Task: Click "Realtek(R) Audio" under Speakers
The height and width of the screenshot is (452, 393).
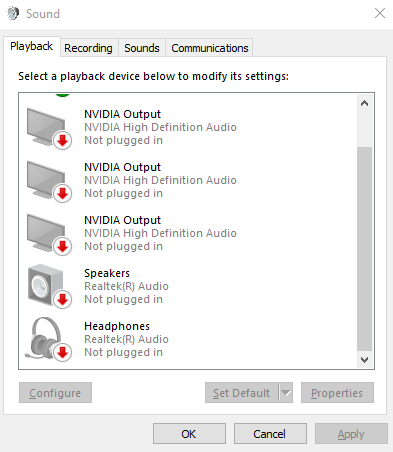Action: tap(126, 286)
